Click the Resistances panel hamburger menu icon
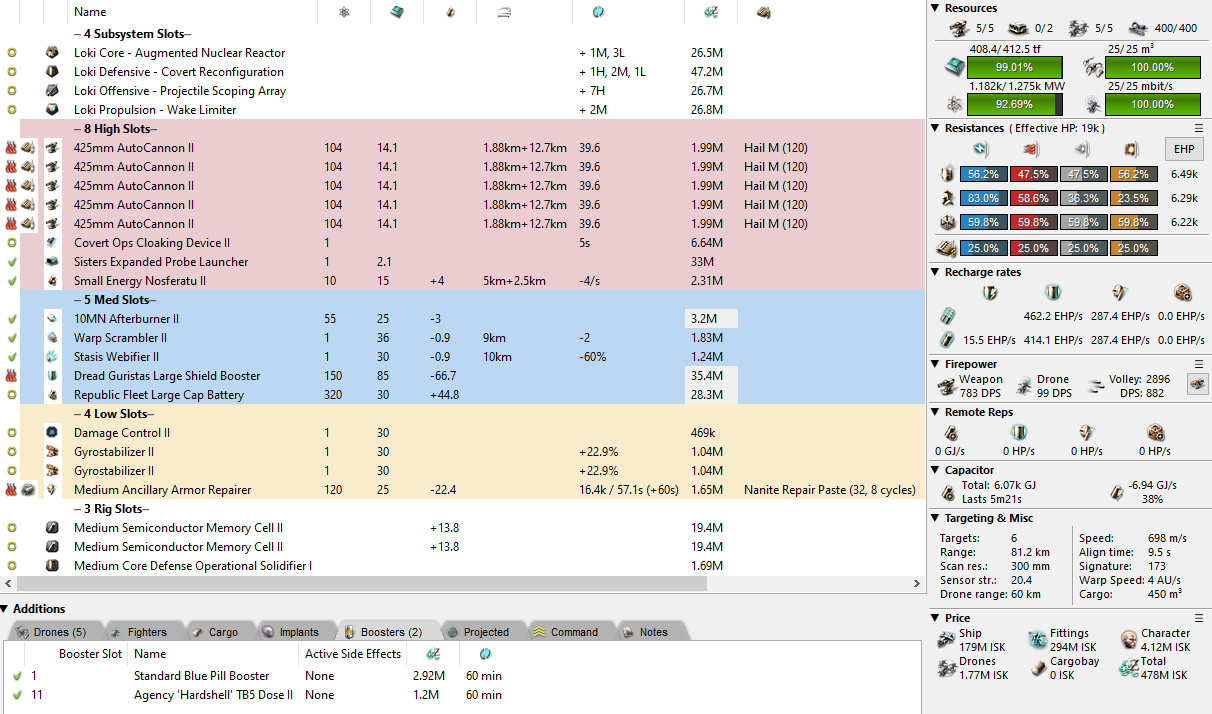The image size is (1212, 714). click(1199, 128)
